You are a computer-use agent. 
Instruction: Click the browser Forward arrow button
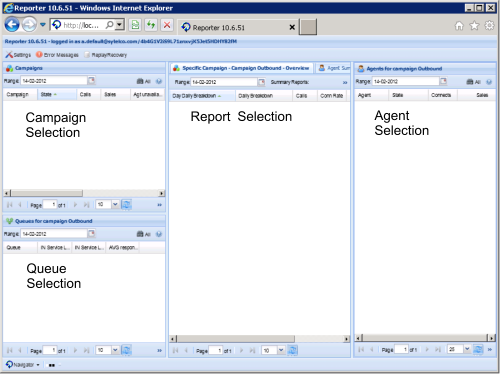(29, 25)
